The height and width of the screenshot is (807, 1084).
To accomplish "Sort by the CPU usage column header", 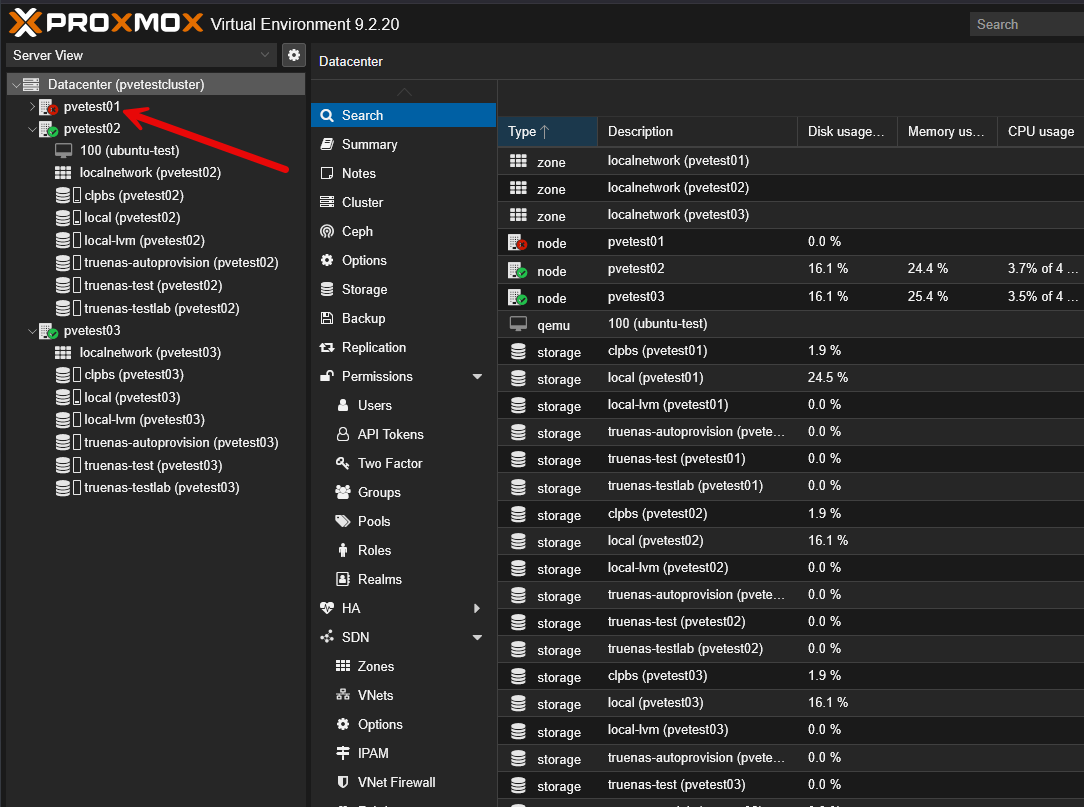I will click(1041, 131).
